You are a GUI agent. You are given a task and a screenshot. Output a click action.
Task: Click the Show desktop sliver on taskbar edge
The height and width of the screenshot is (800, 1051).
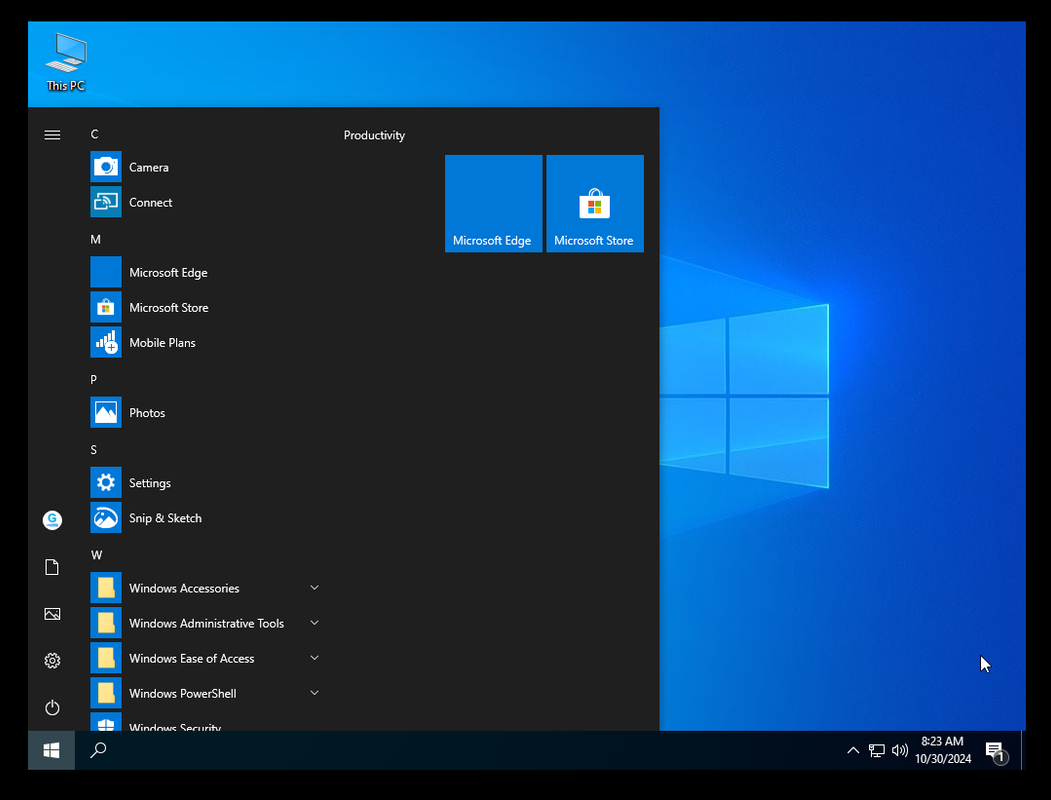[x=1023, y=750]
